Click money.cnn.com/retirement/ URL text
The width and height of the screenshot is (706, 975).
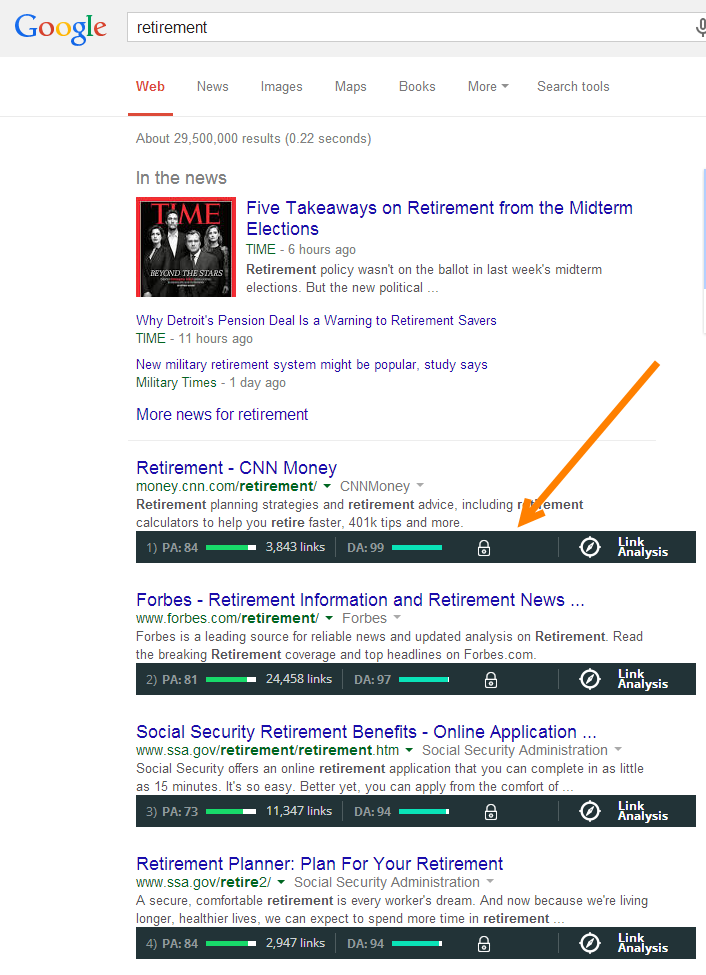point(226,486)
